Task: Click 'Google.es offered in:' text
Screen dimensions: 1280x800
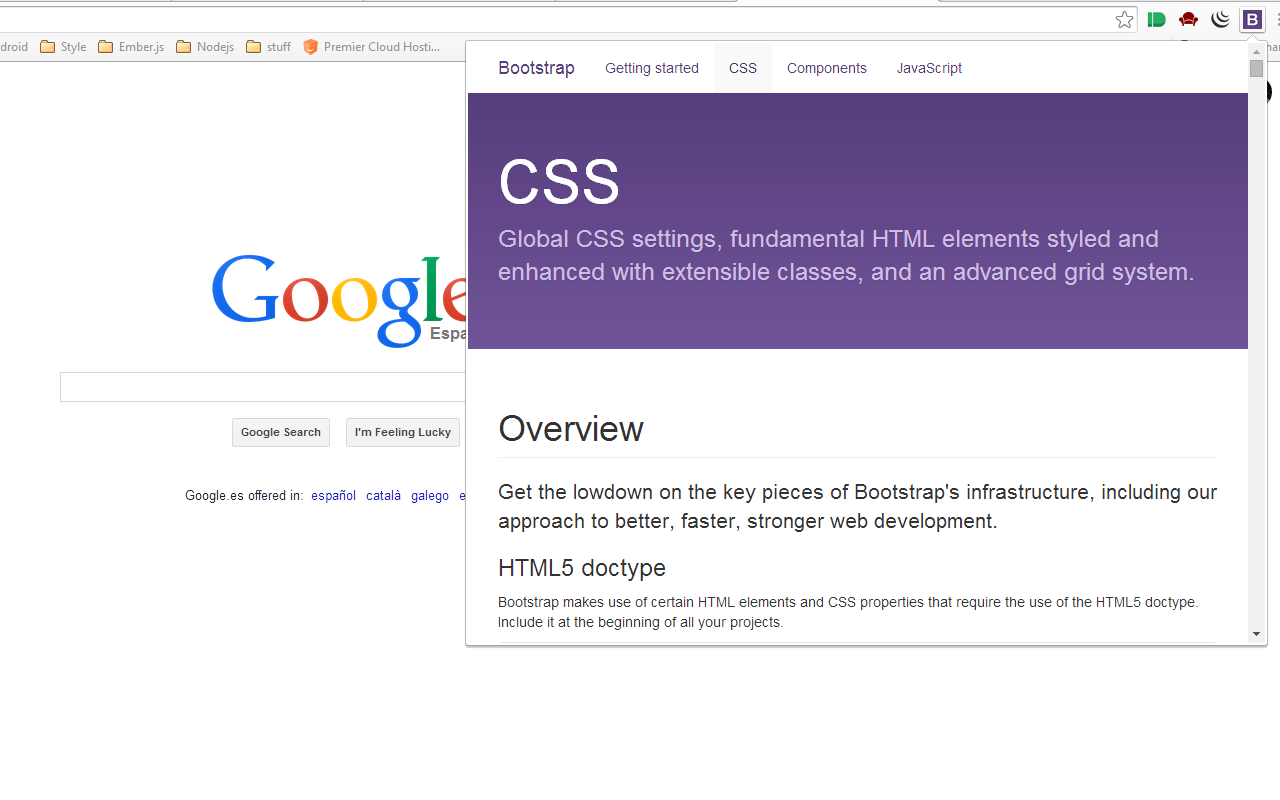Action: tap(244, 495)
